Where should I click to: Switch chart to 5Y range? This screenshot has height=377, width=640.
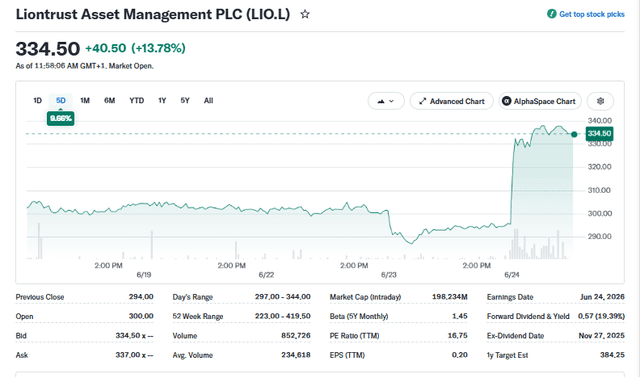[x=185, y=100]
